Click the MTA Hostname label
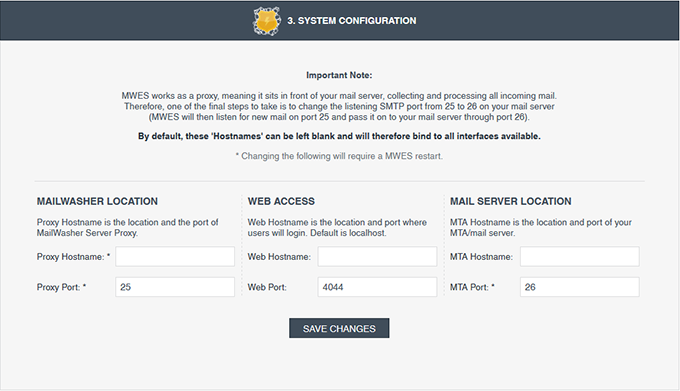Viewport: 680px width, 391px height. point(481,257)
